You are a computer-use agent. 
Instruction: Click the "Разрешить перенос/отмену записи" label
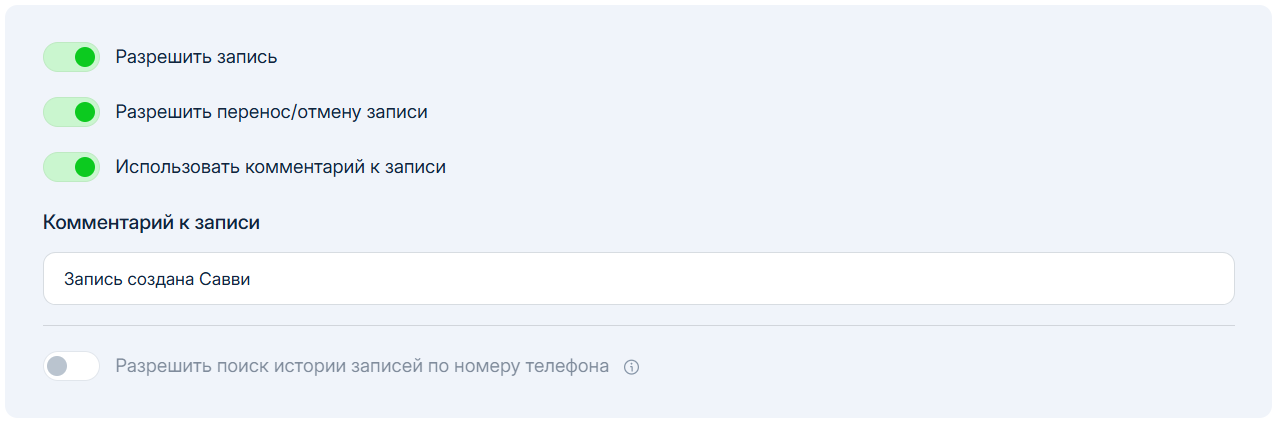coord(271,112)
